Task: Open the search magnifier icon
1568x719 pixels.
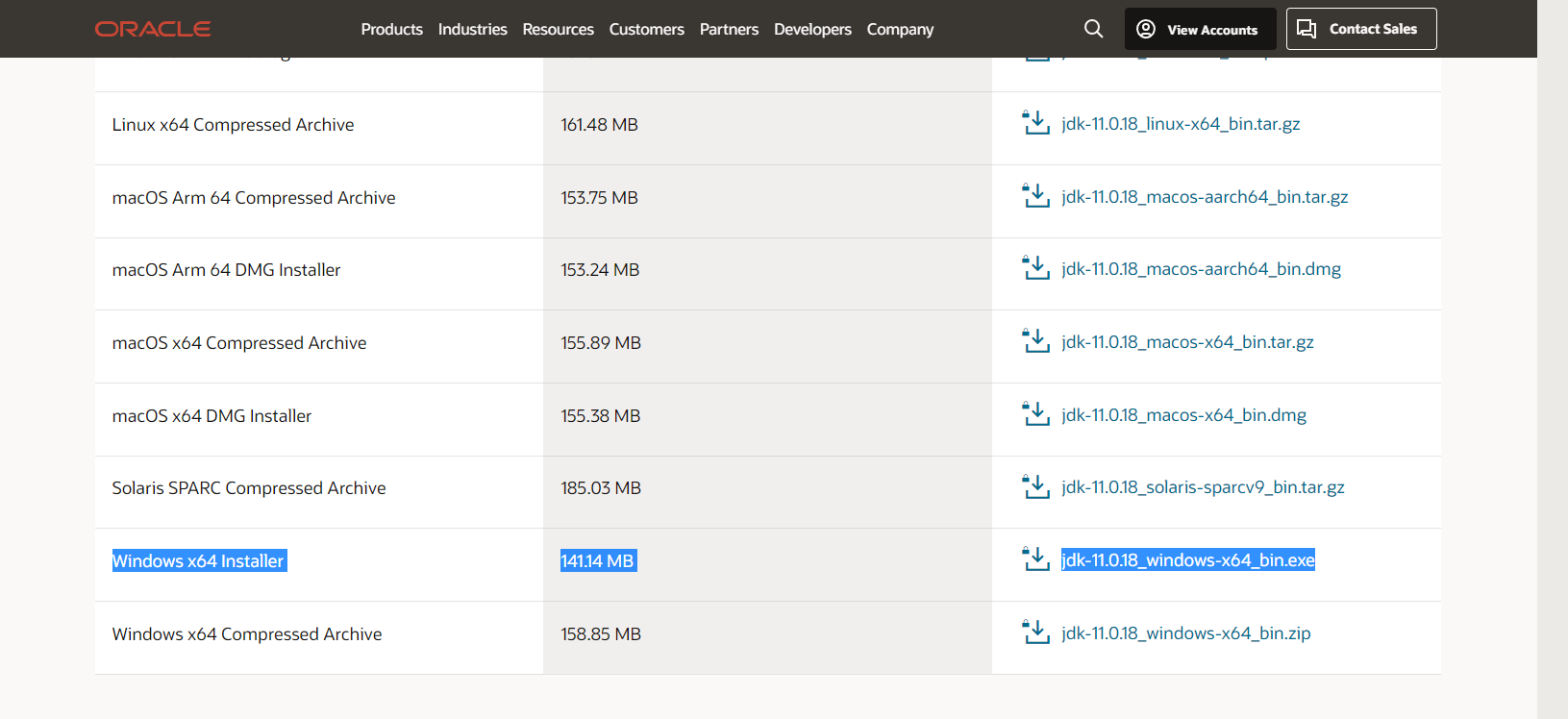Action: click(x=1094, y=29)
